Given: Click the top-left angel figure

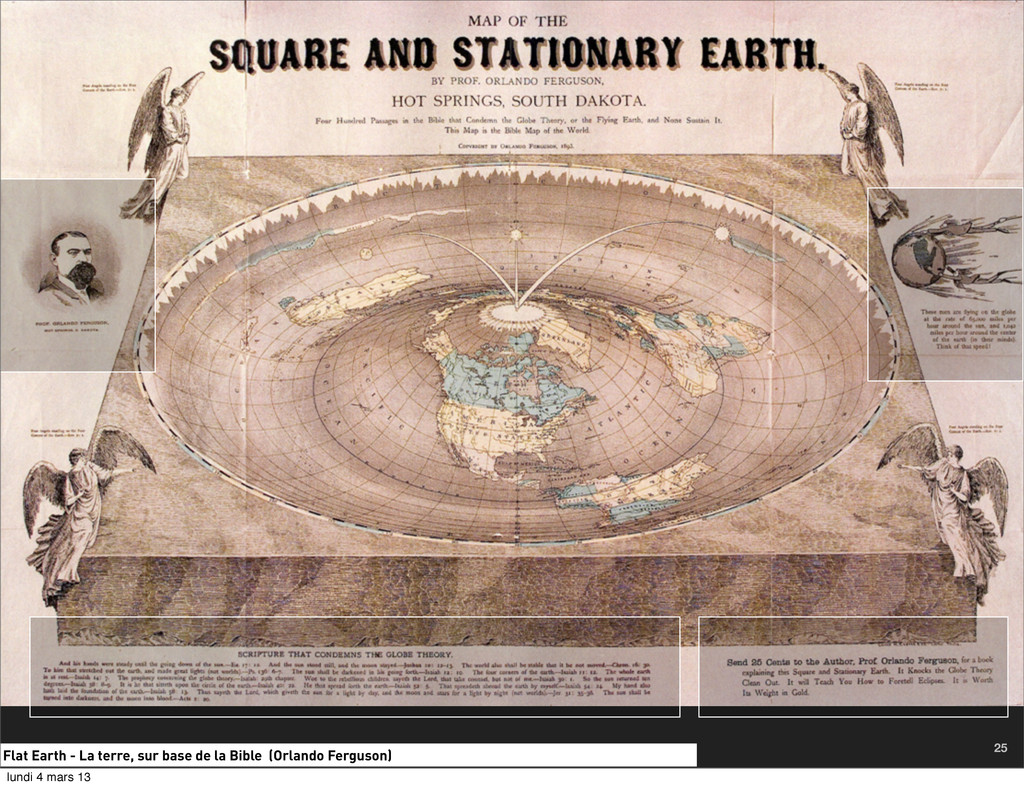Looking at the screenshot, I should coord(163,144).
